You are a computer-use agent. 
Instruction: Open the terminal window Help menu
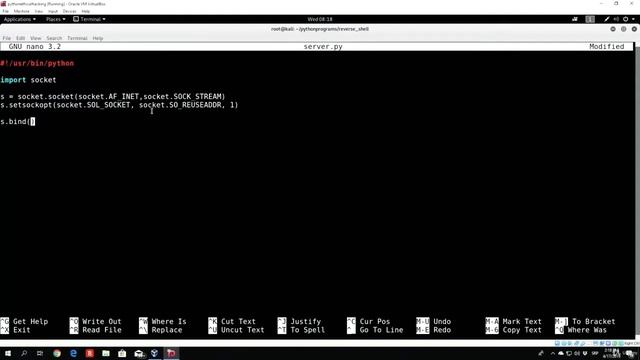(98, 38)
